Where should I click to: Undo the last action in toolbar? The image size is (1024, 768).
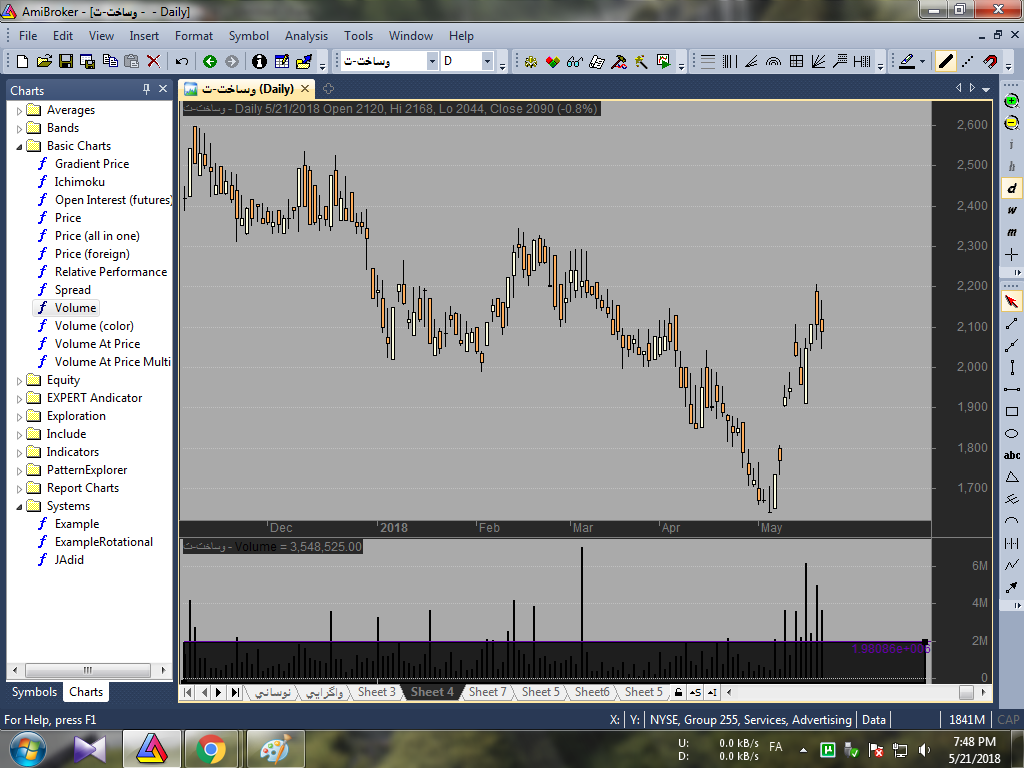coord(182,61)
